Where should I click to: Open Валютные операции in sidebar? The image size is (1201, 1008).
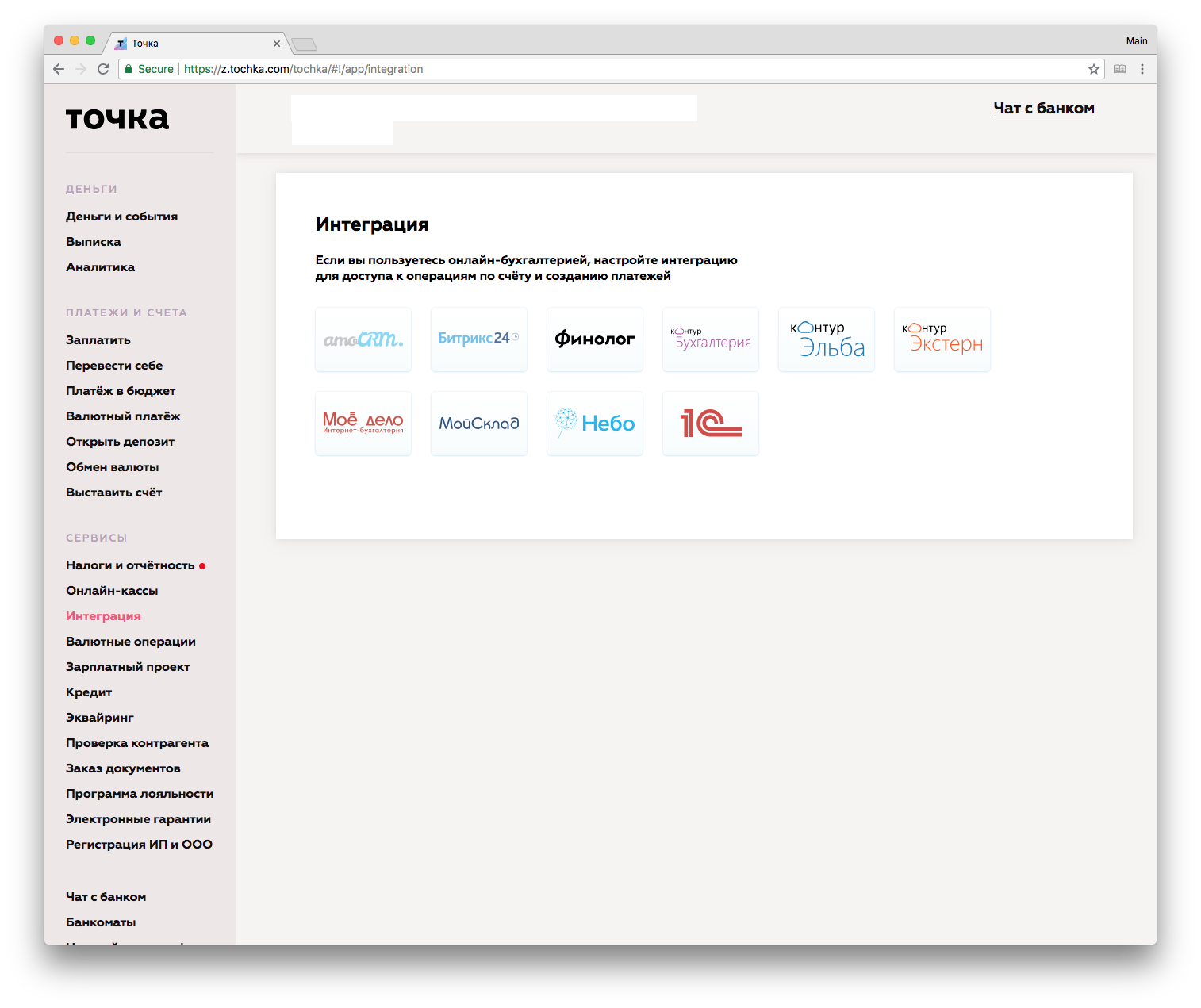[x=131, y=642]
